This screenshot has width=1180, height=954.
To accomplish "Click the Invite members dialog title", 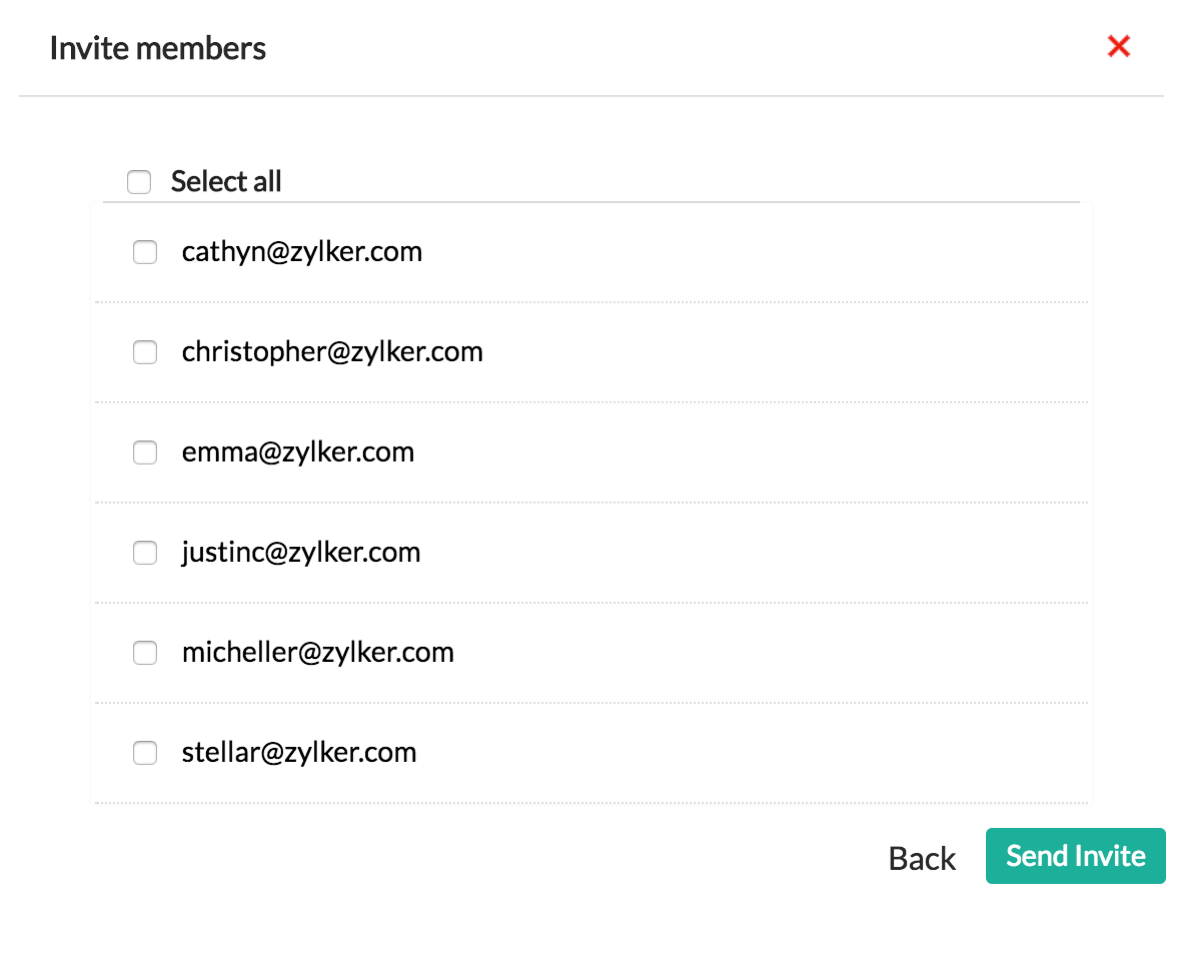I will click(x=158, y=48).
